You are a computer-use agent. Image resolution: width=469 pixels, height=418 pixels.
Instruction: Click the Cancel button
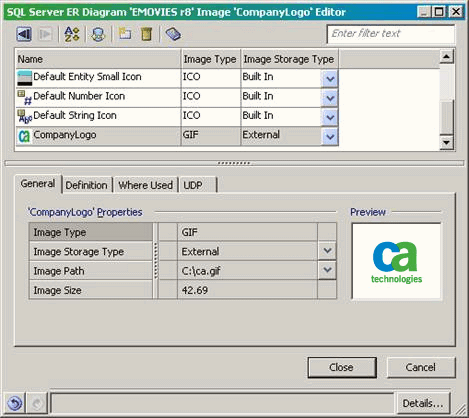point(420,367)
